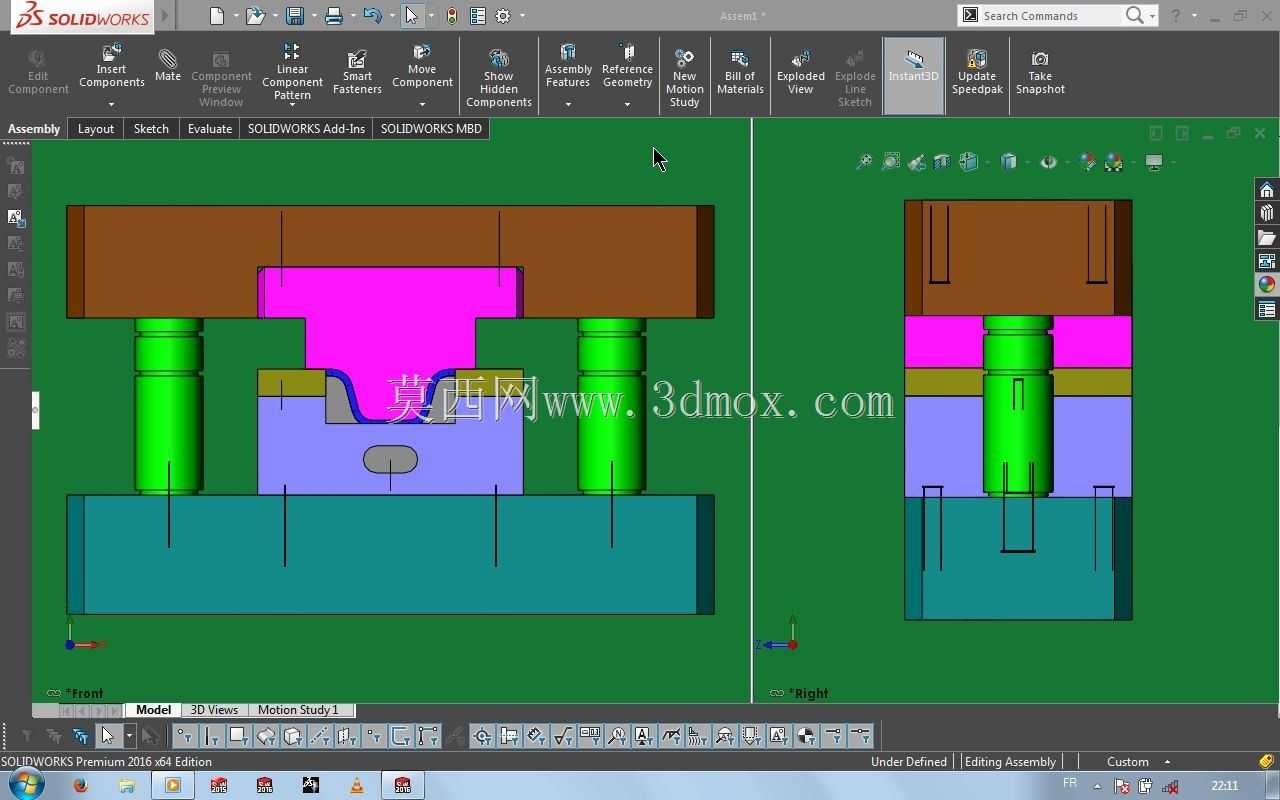1280x800 pixels.
Task: Click the Save icon in quick toolbar
Action: [x=294, y=15]
